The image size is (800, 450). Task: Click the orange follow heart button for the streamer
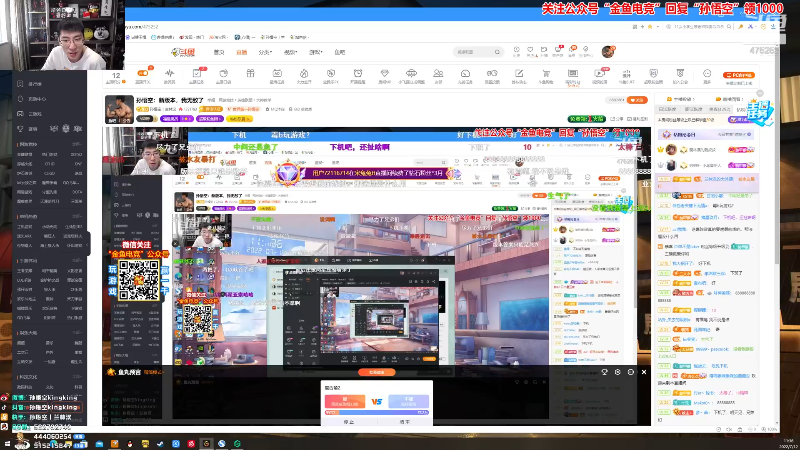coord(637,100)
